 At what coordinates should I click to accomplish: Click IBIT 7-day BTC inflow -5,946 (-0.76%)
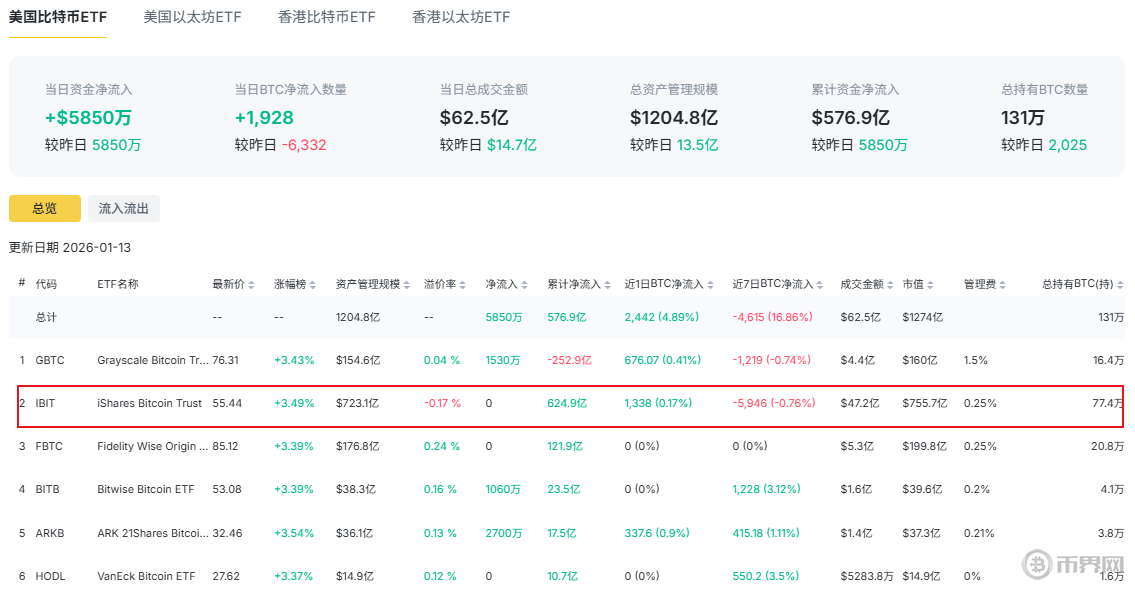774,403
